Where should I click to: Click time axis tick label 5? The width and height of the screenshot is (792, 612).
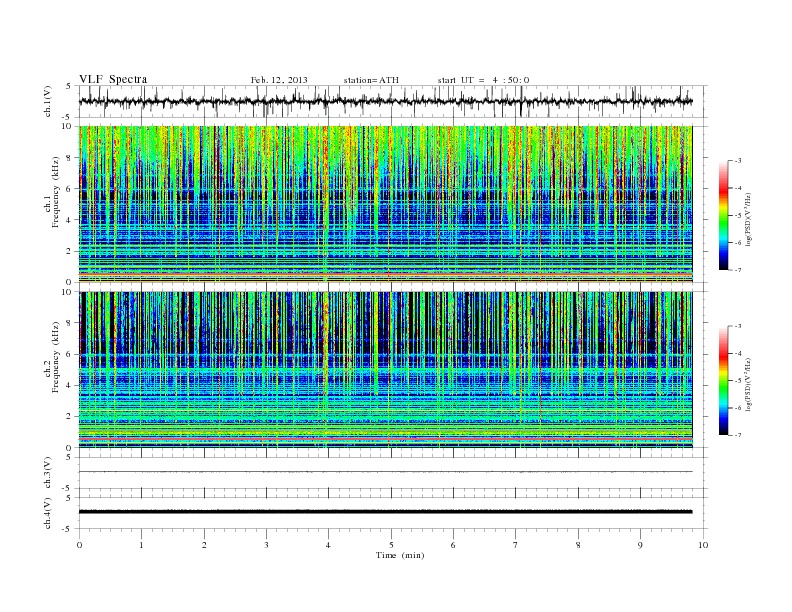point(391,545)
